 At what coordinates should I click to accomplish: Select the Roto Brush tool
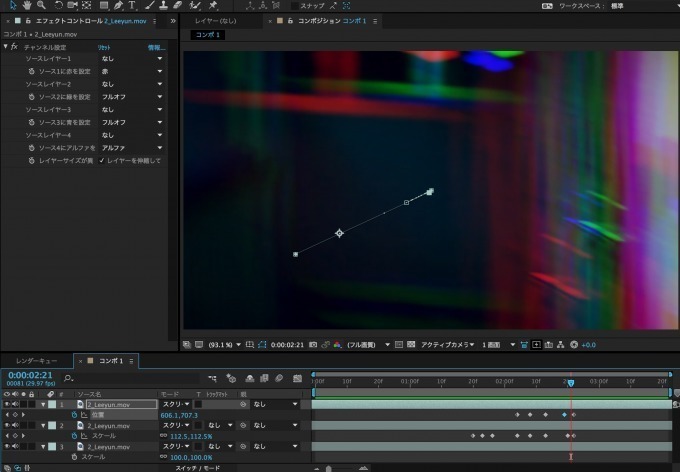point(195,5)
